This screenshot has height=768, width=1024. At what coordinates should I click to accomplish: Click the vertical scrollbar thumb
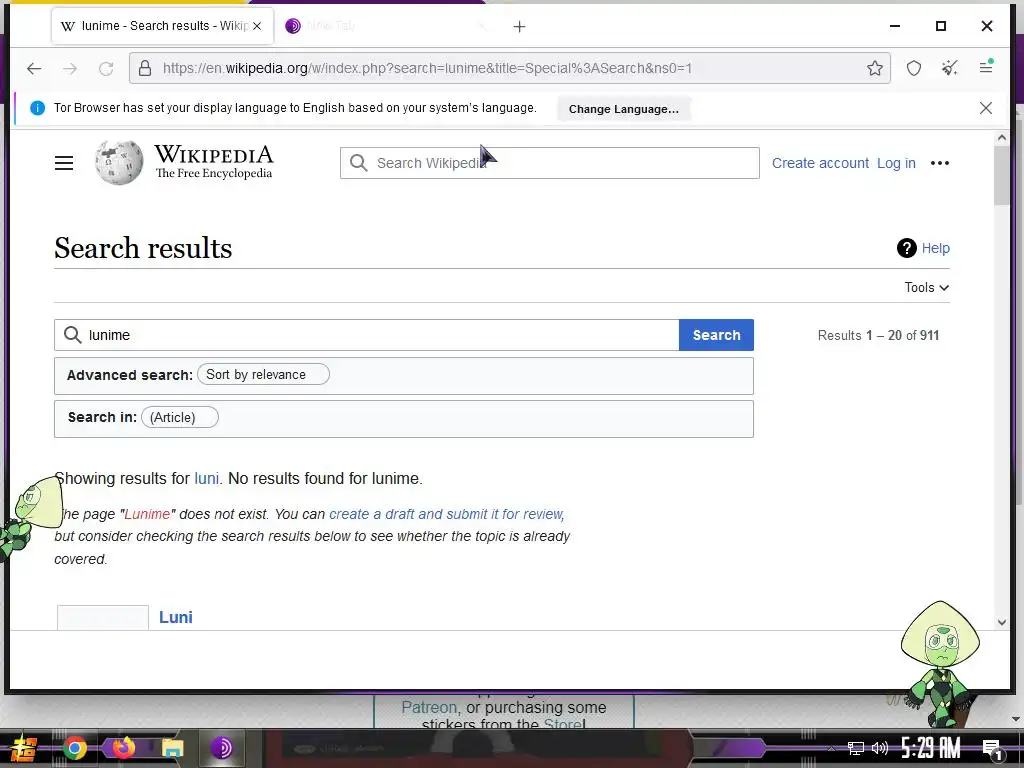[x=1002, y=175]
